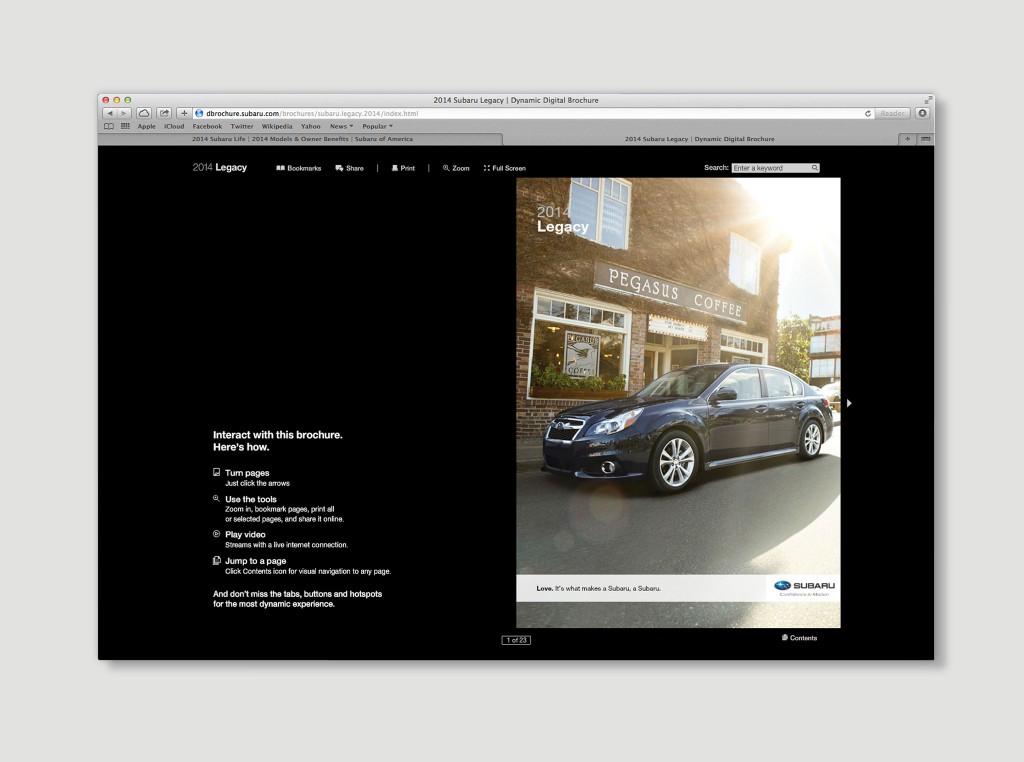Reload the page with the refresh icon
This screenshot has height=762, width=1024.
coord(868,114)
